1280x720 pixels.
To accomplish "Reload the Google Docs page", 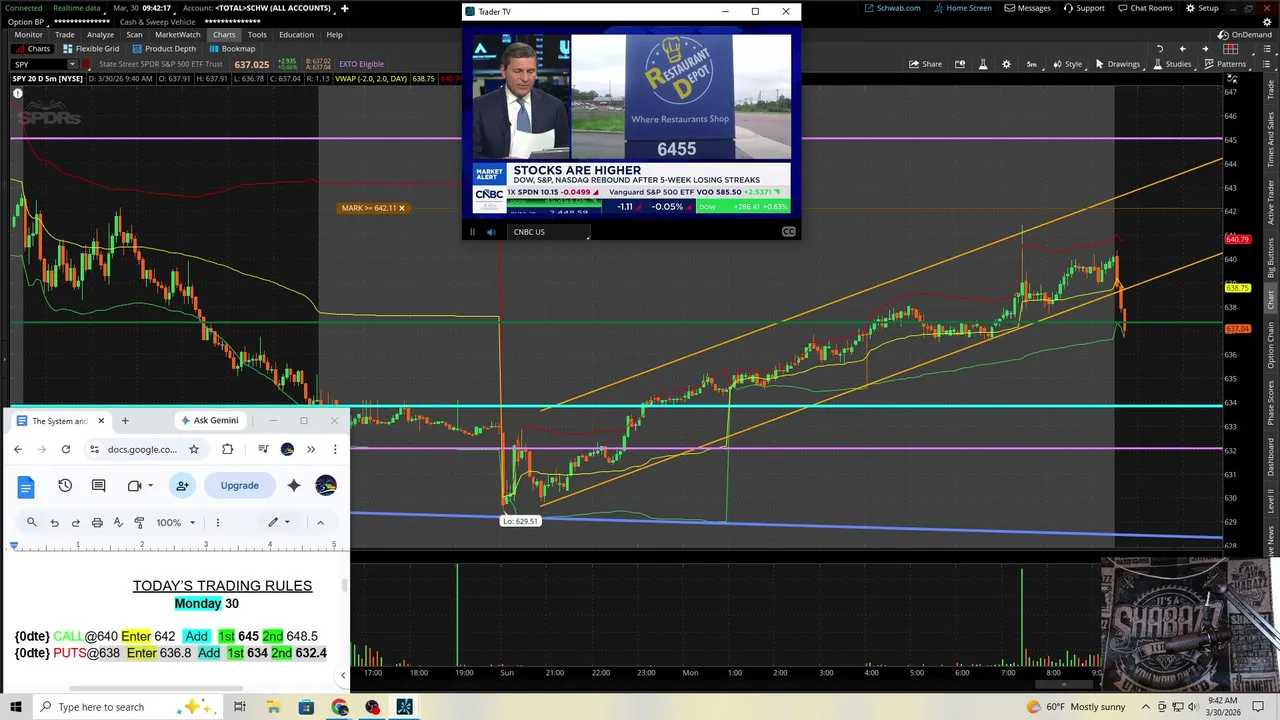I will tap(66, 449).
